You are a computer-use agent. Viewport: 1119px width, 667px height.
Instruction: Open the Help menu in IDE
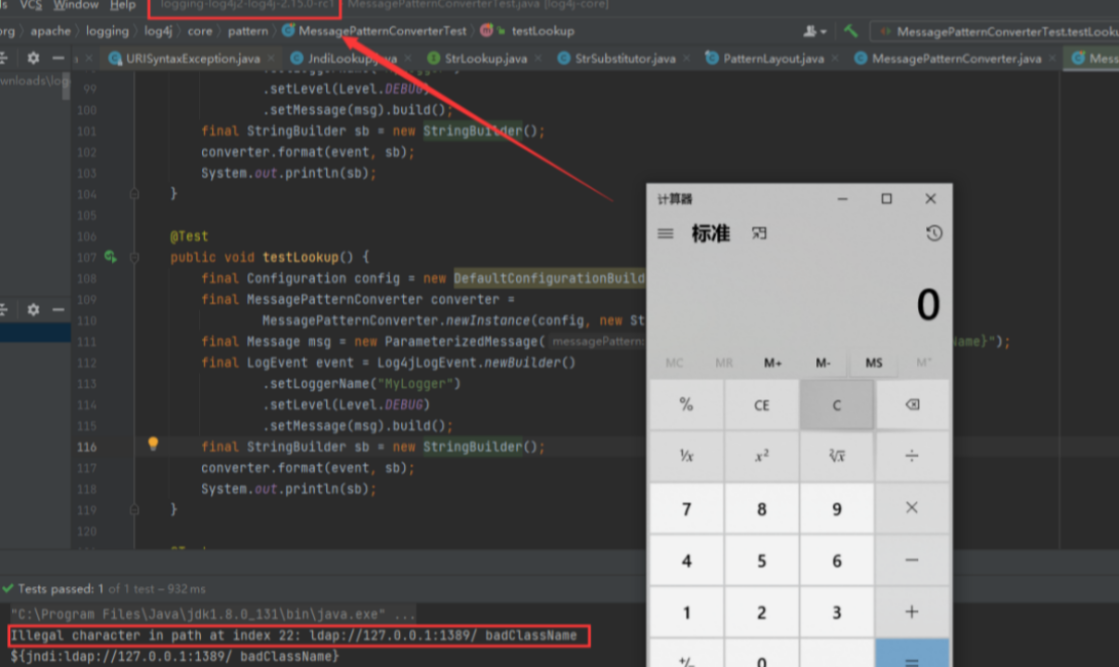pyautogui.click(x=123, y=5)
